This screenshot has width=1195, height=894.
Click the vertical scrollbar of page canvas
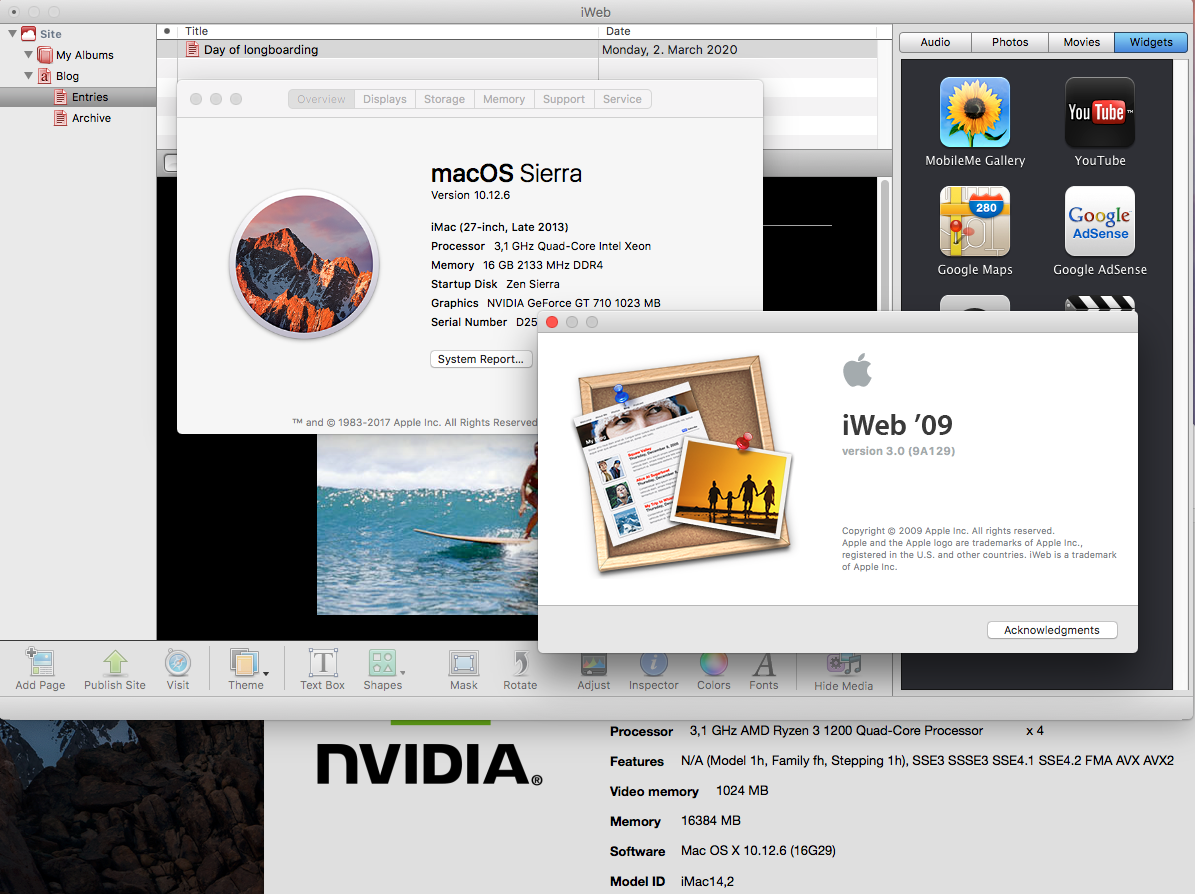tap(885, 244)
